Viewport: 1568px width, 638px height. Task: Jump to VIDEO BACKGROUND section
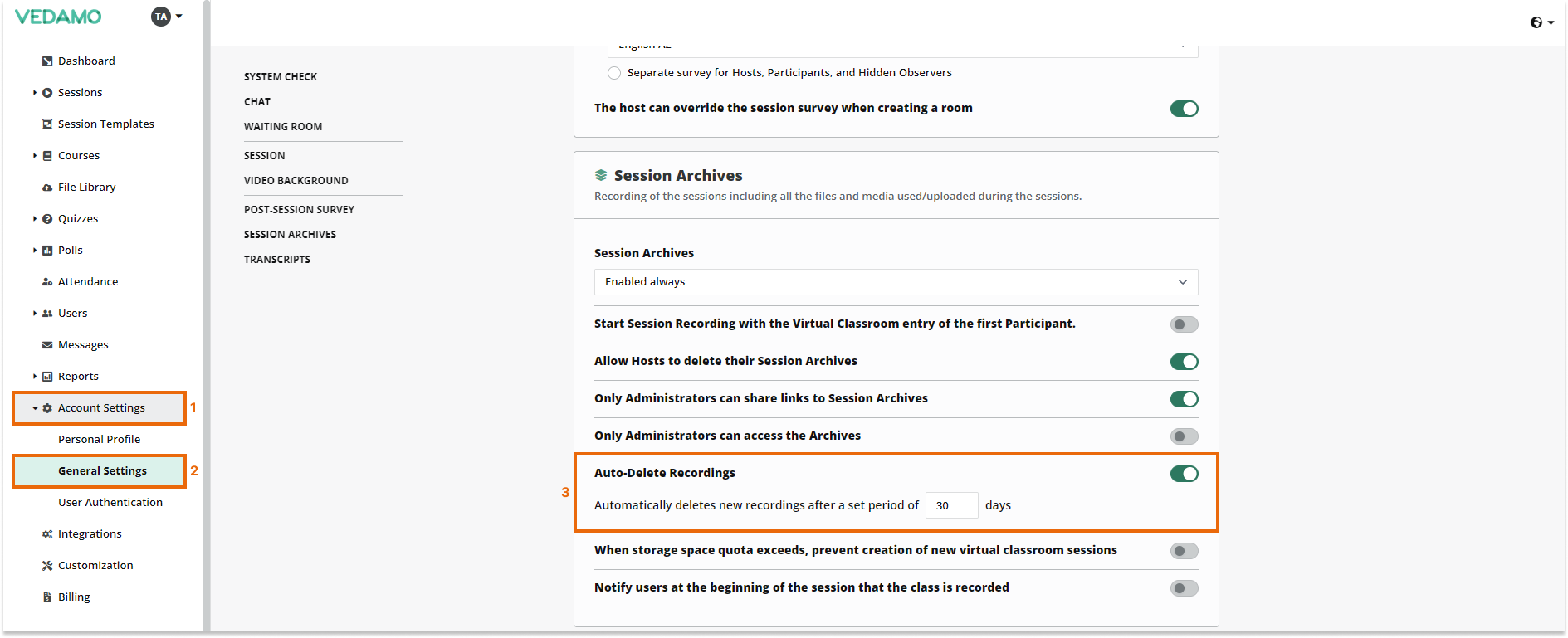click(x=296, y=181)
